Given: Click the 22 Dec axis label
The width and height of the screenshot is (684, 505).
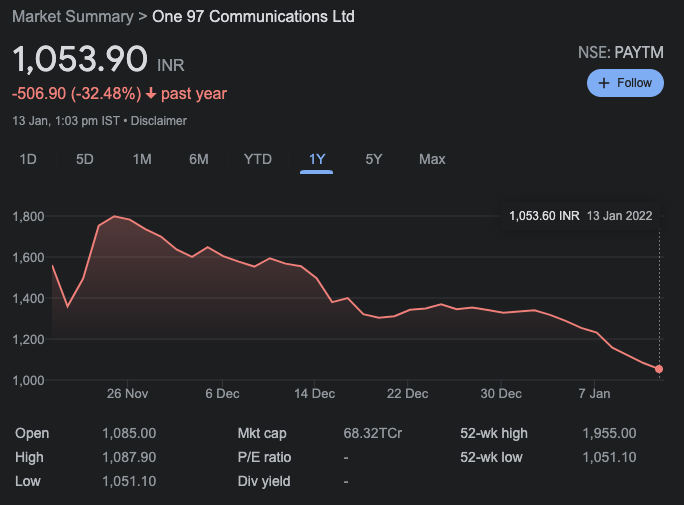Looking at the screenshot, I should 407,394.
